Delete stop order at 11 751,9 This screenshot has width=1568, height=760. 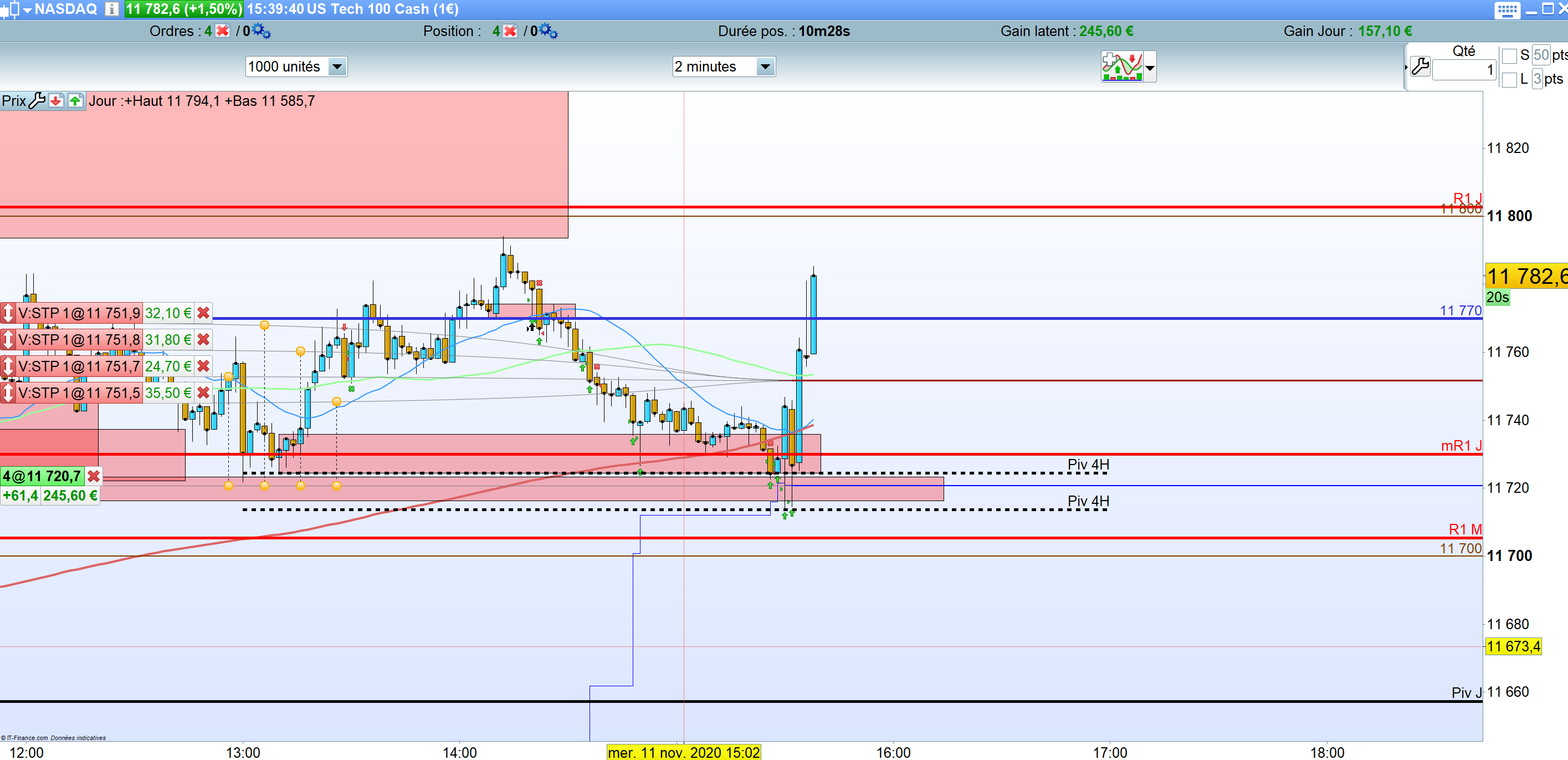(203, 313)
